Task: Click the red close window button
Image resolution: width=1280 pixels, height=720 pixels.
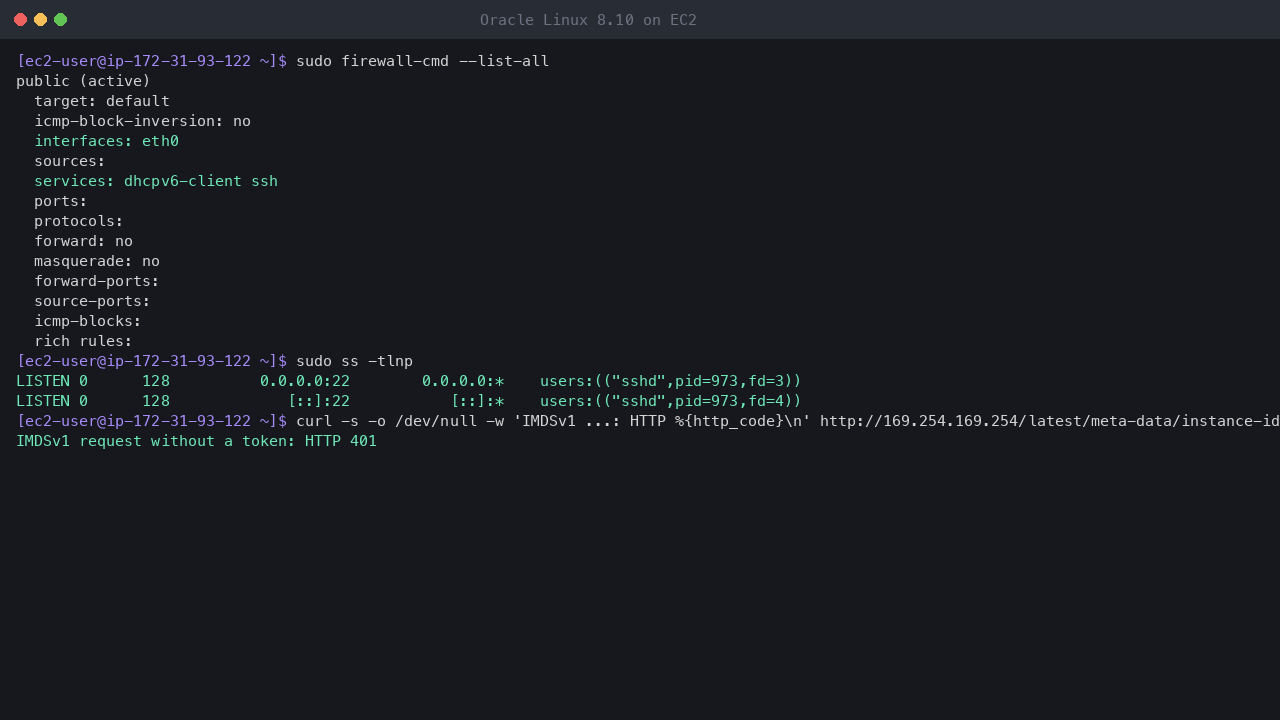Action: coord(20,20)
